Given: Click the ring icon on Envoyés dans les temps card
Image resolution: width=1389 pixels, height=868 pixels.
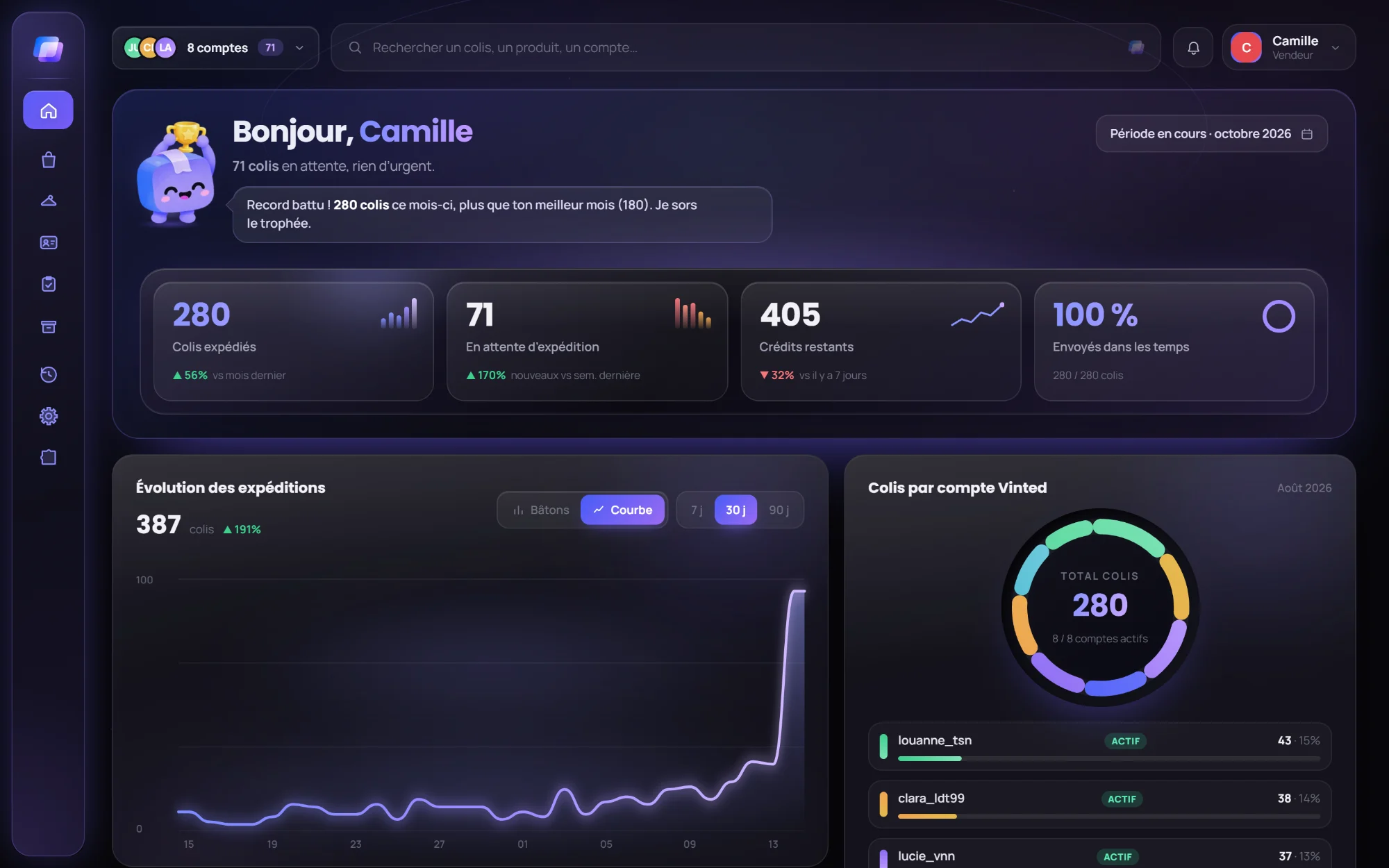Looking at the screenshot, I should point(1279,316).
